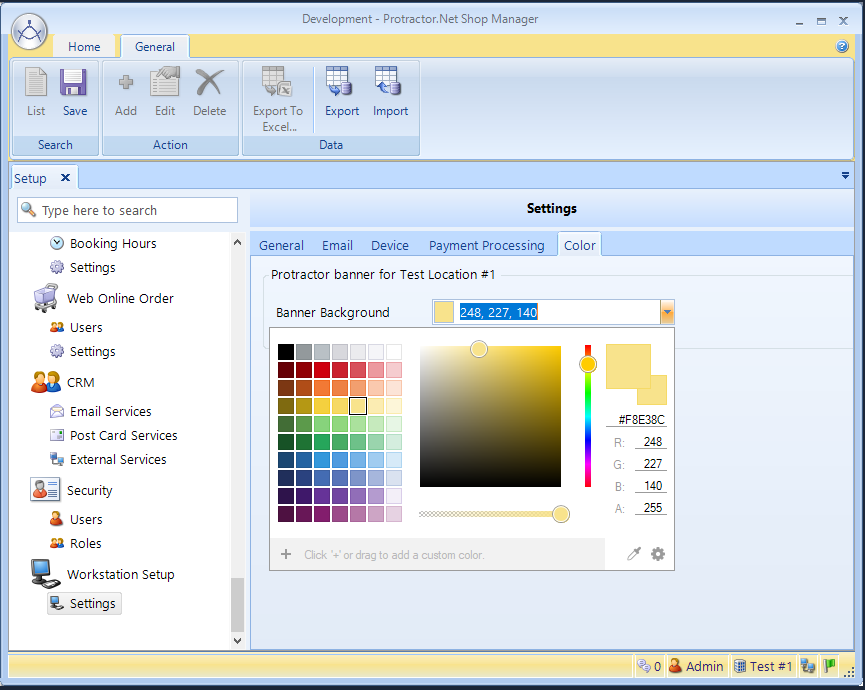Image resolution: width=865 pixels, height=690 pixels.
Task: Open the Banner Background dropdown arrow
Action: [x=667, y=312]
